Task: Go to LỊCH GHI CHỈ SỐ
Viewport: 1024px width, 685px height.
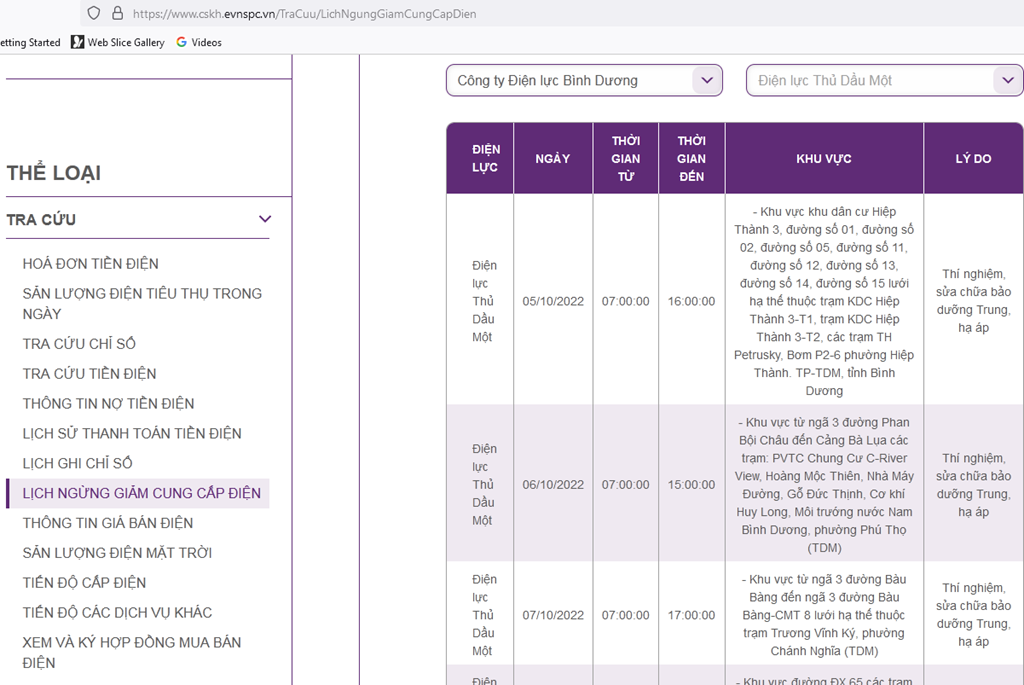Action: pyautogui.click(x=77, y=464)
